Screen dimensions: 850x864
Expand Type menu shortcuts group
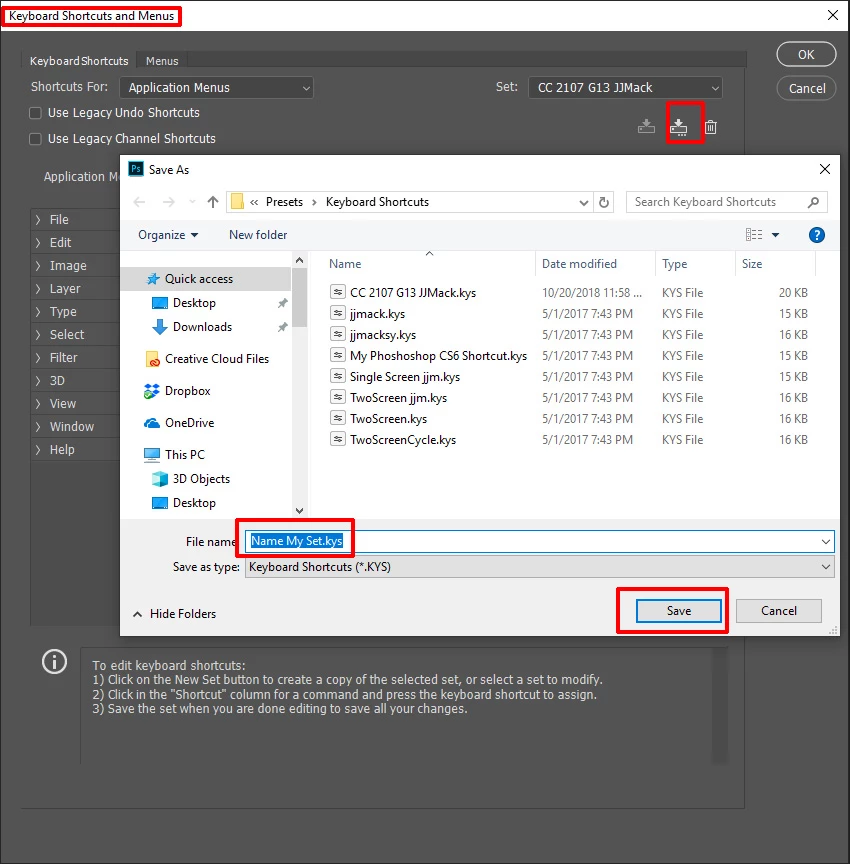pos(38,312)
